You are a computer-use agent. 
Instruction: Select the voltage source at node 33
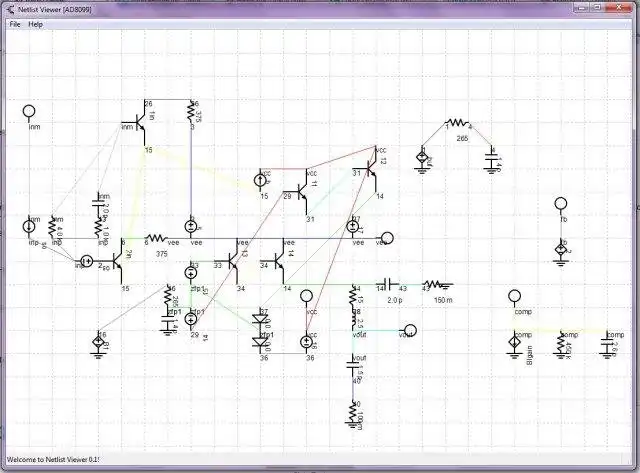pyautogui.click(x=191, y=273)
